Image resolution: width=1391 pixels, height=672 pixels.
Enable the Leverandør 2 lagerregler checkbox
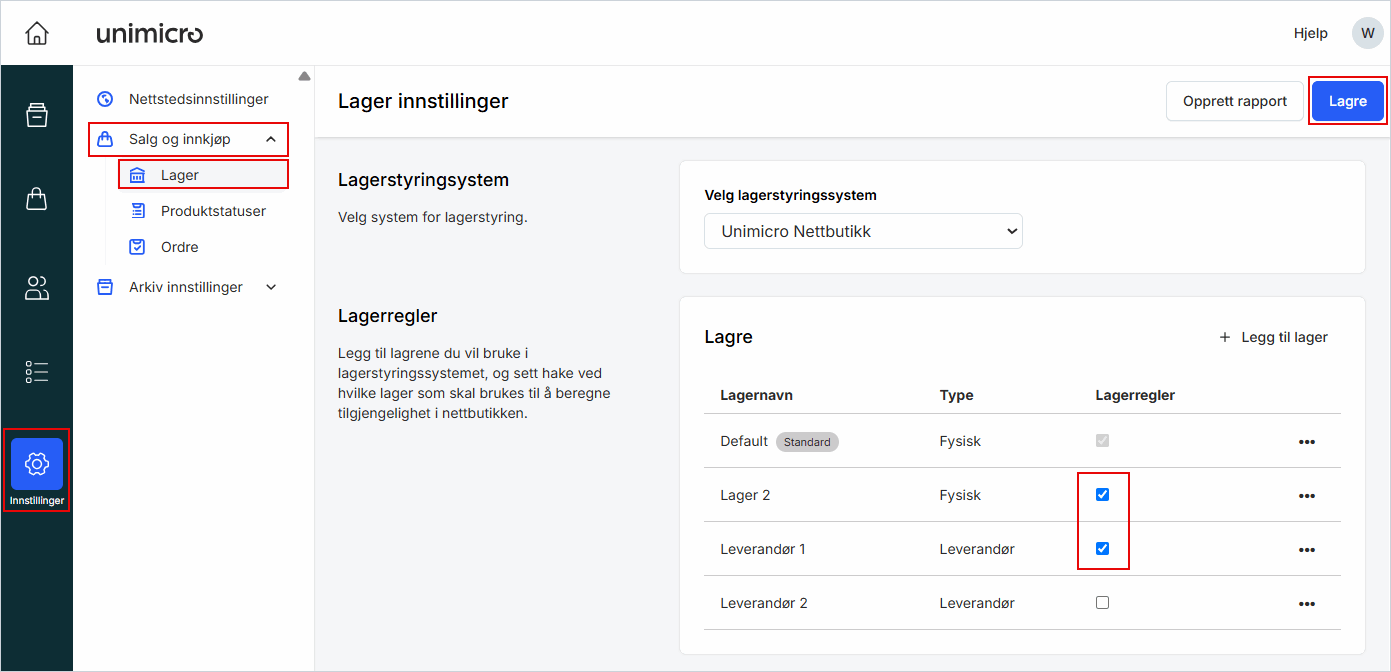coord(1102,603)
